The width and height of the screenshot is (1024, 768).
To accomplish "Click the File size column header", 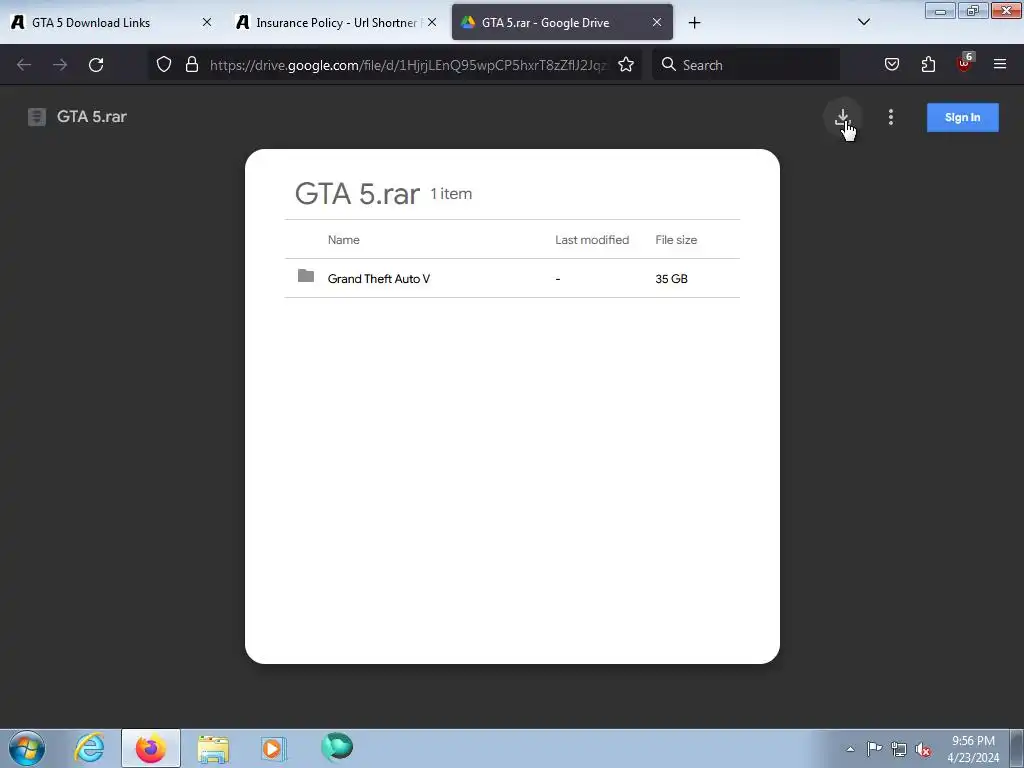I will [676, 240].
